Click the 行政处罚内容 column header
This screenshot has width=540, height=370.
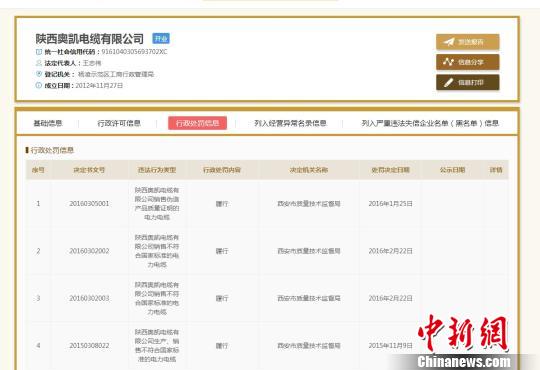click(x=222, y=170)
